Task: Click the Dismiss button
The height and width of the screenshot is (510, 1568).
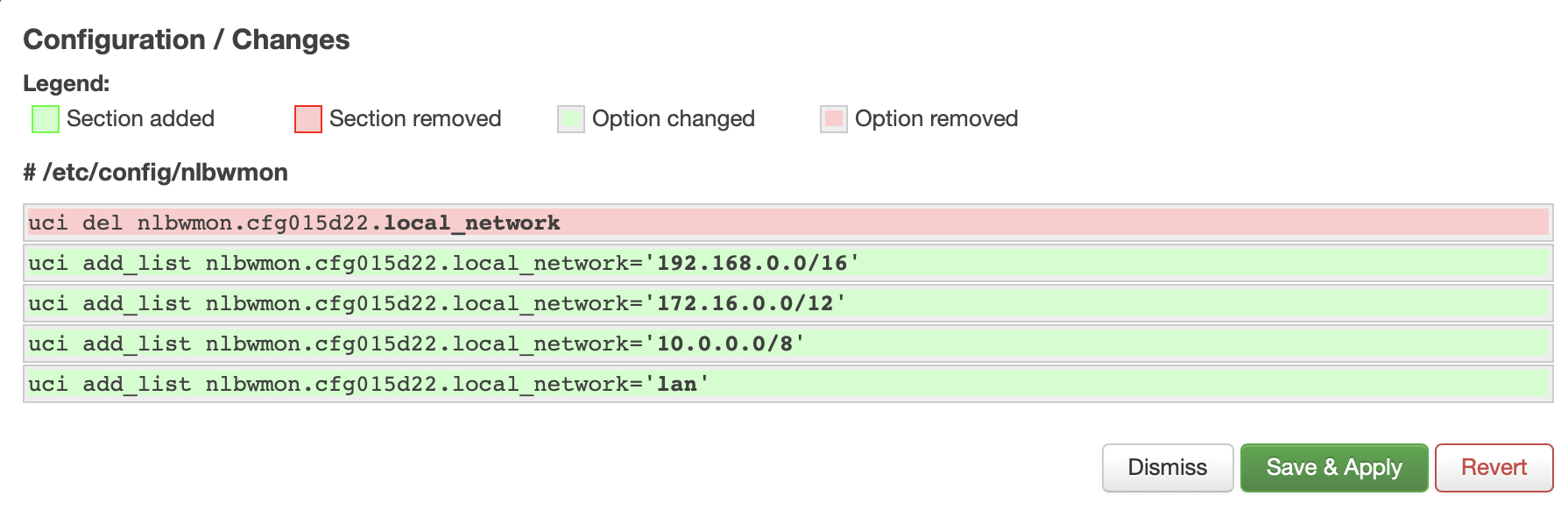Action: 1167,467
